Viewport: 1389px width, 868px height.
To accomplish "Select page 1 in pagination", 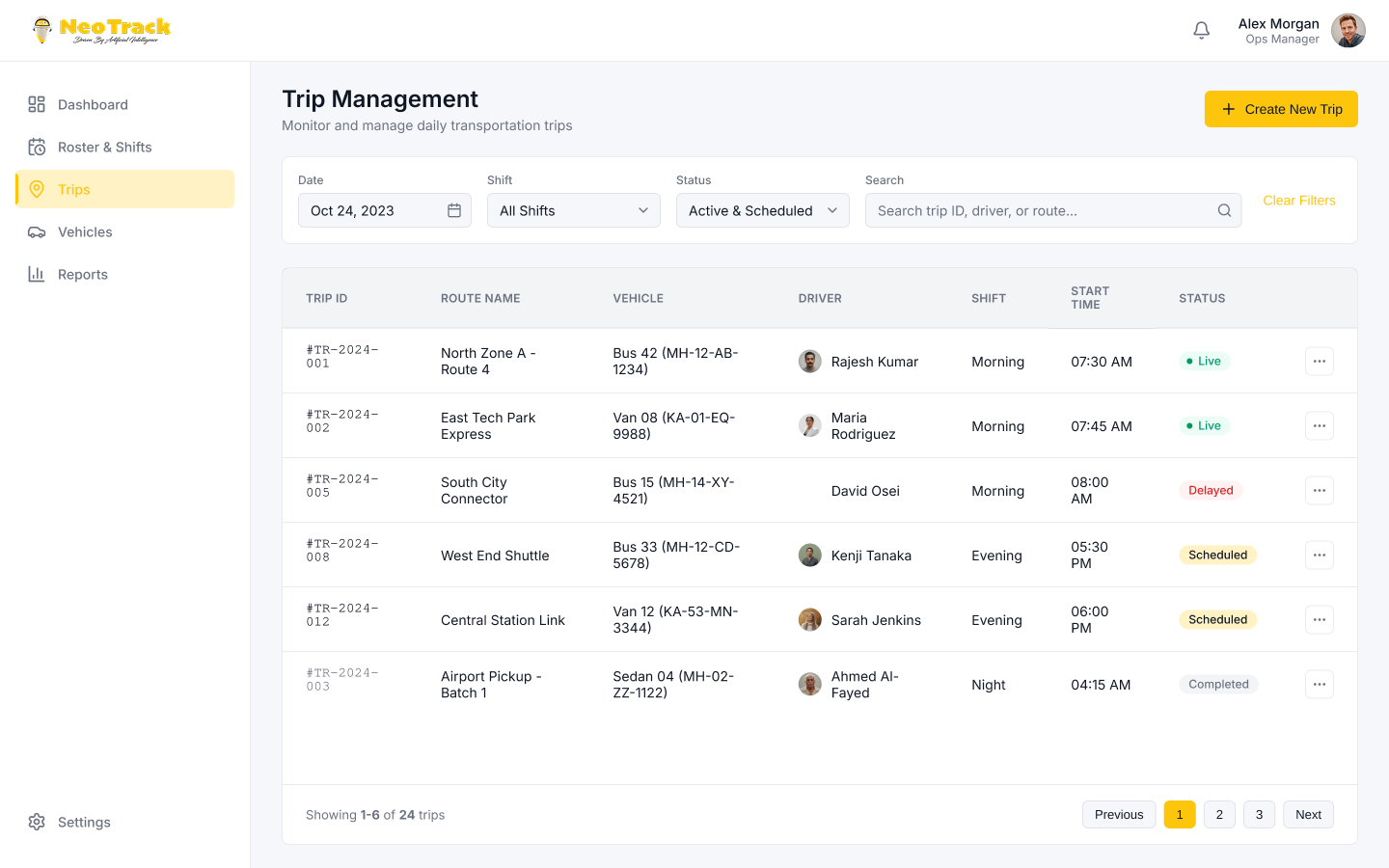I will pos(1180,815).
